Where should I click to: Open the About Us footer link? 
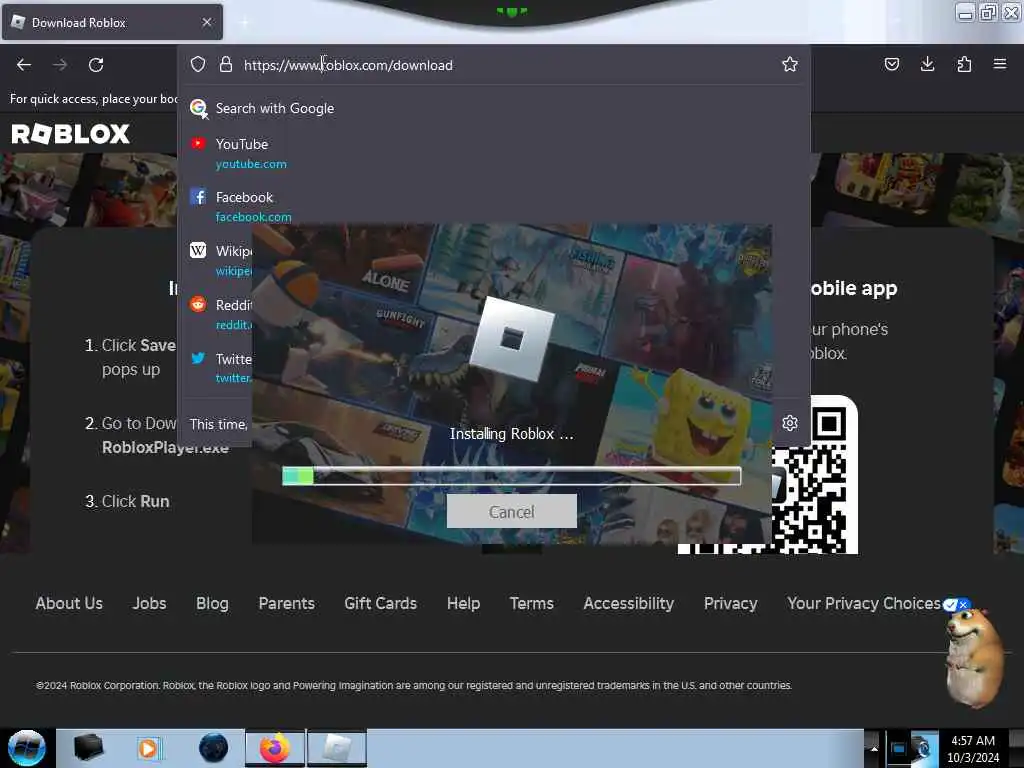[69, 603]
